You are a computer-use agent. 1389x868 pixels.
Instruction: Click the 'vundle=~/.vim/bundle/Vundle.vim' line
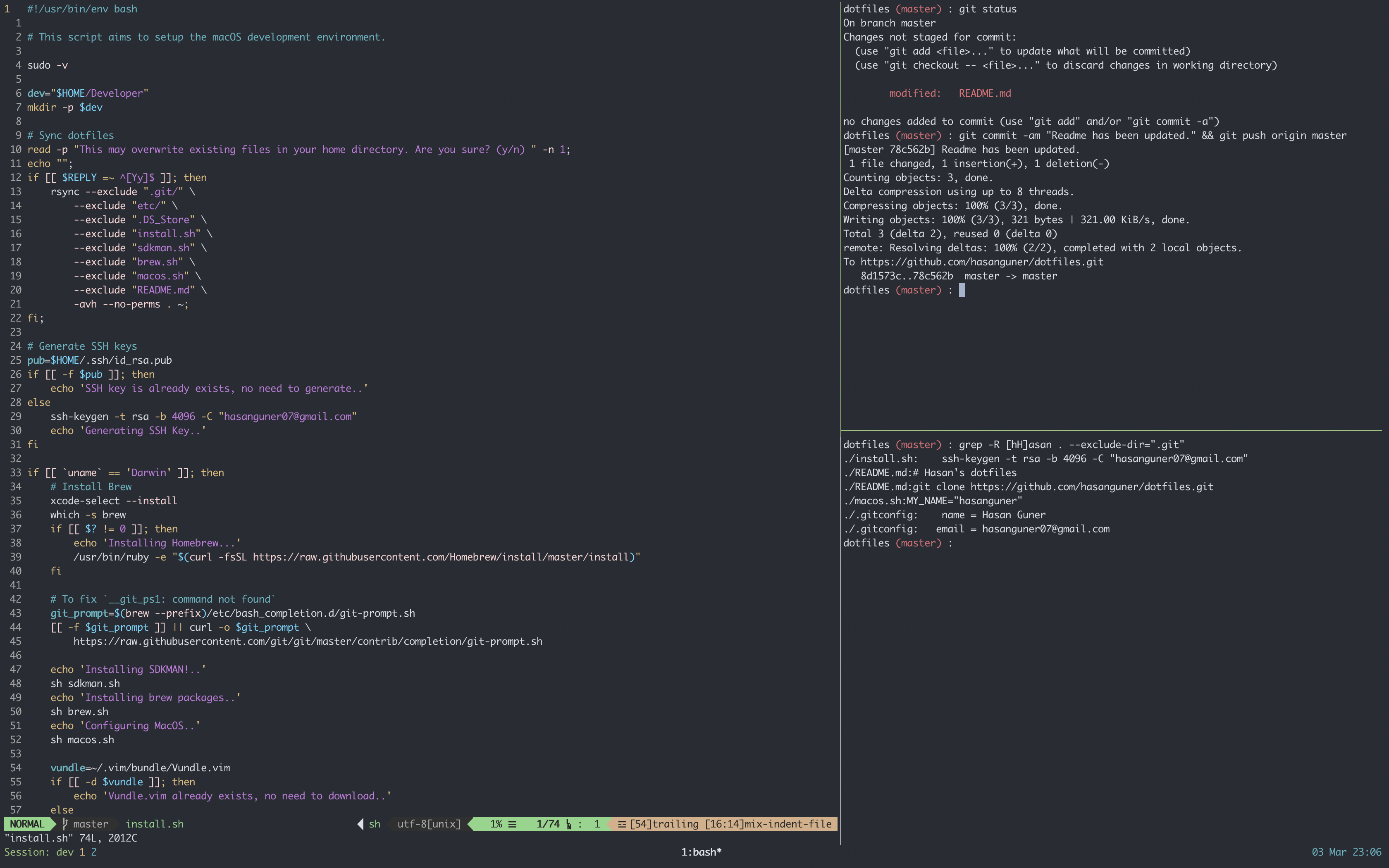tap(140, 768)
